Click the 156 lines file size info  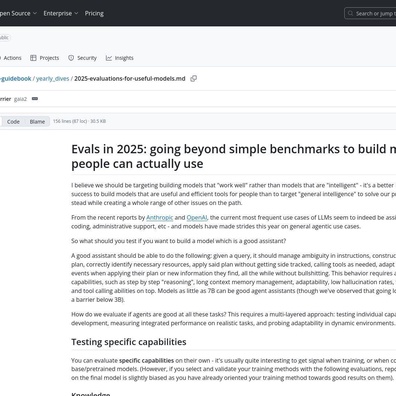click(x=79, y=121)
